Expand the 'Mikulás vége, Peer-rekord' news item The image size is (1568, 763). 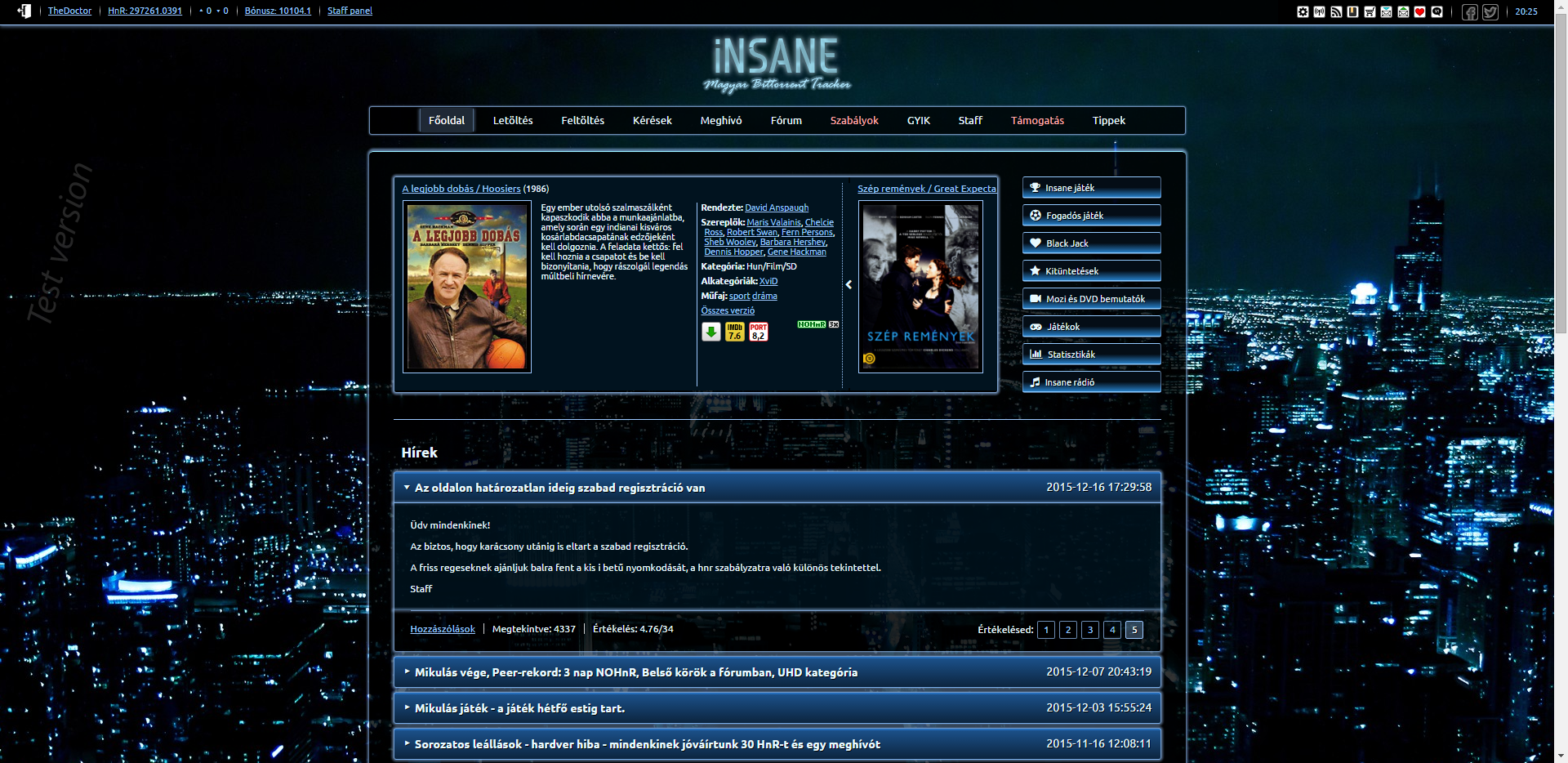tap(777, 672)
